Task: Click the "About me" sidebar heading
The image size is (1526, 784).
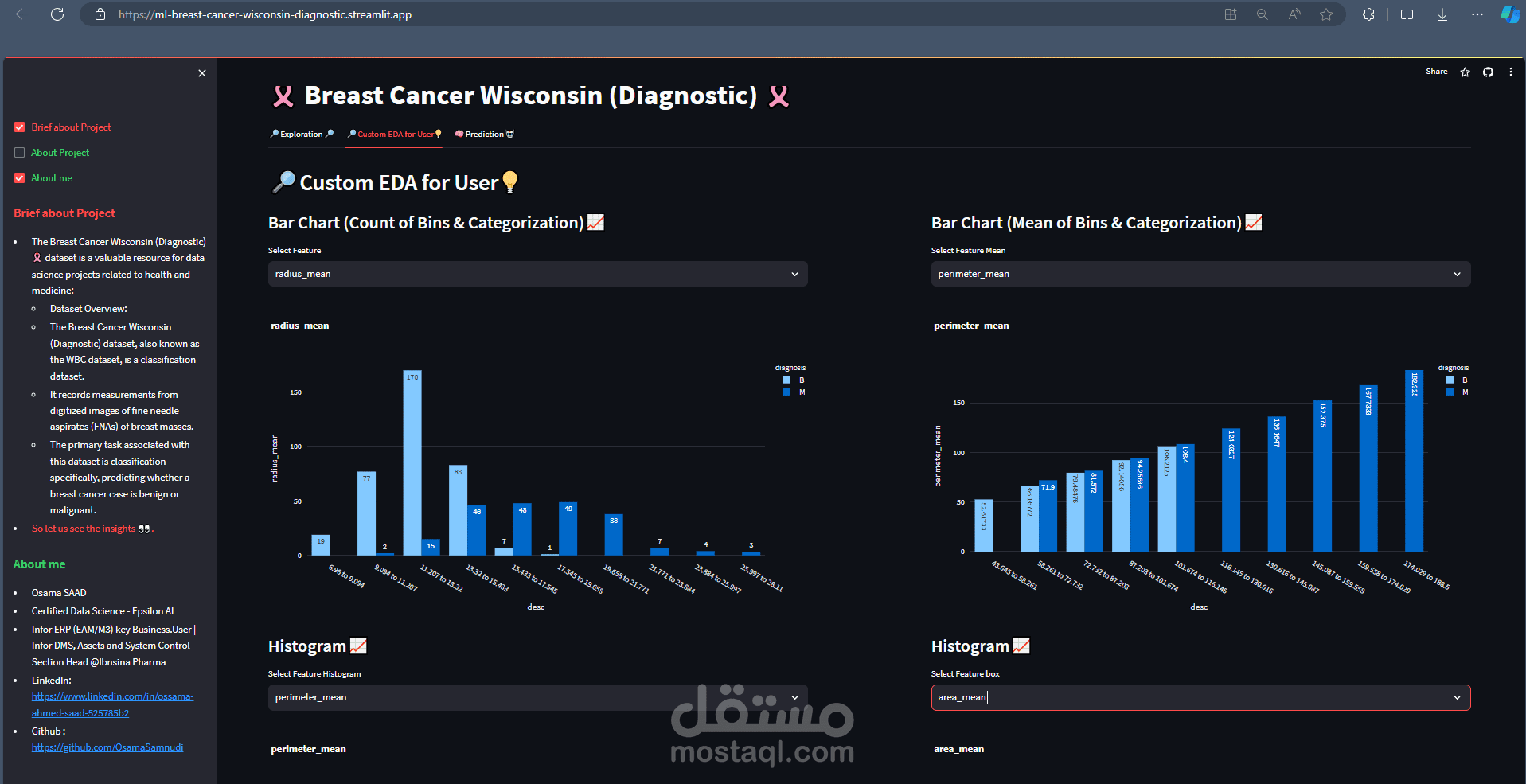Action: pos(39,564)
